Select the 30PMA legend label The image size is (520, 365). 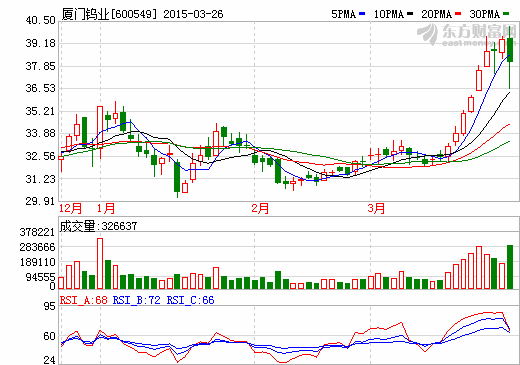485,14
